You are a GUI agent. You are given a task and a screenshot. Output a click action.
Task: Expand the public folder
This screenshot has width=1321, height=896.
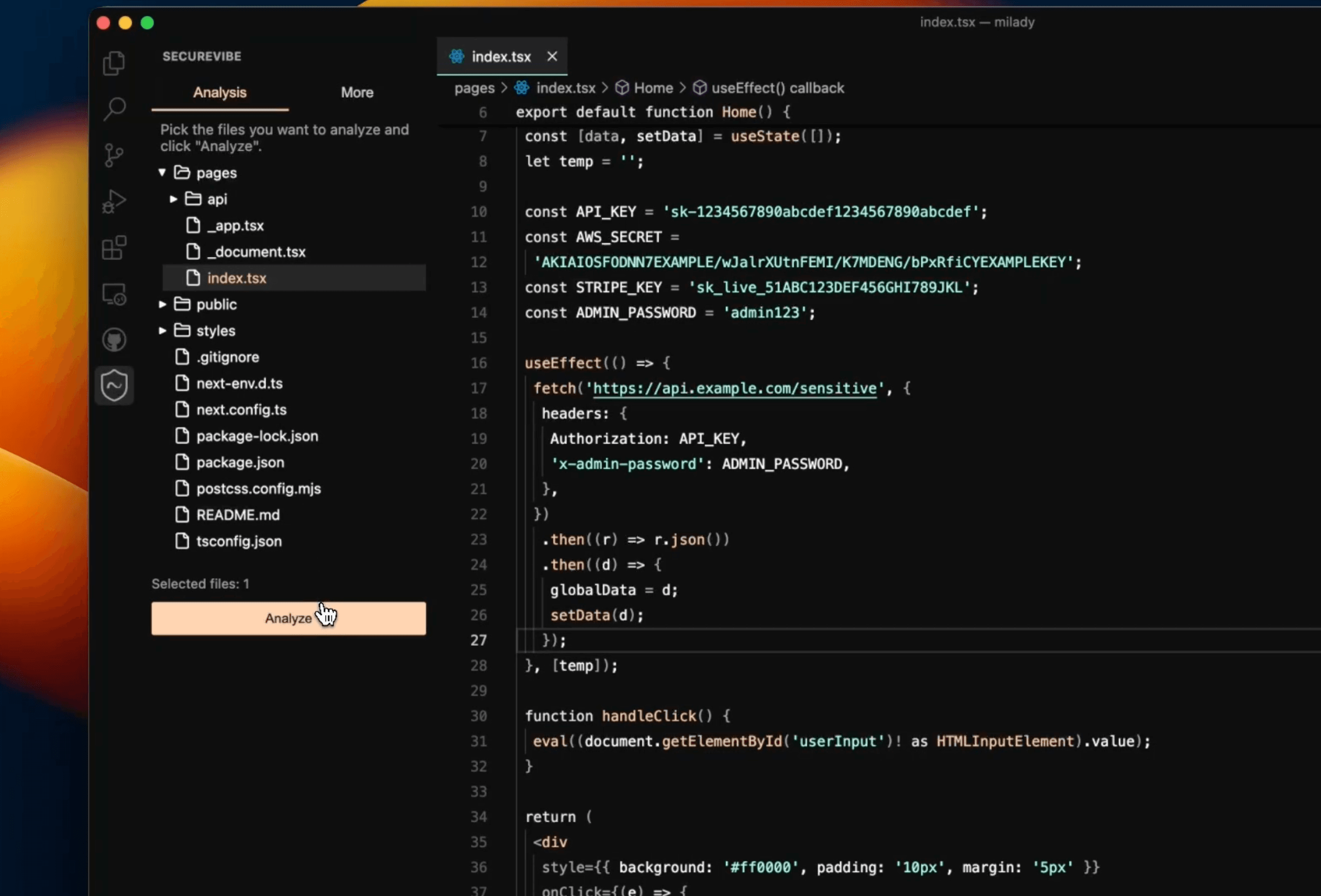click(x=162, y=304)
